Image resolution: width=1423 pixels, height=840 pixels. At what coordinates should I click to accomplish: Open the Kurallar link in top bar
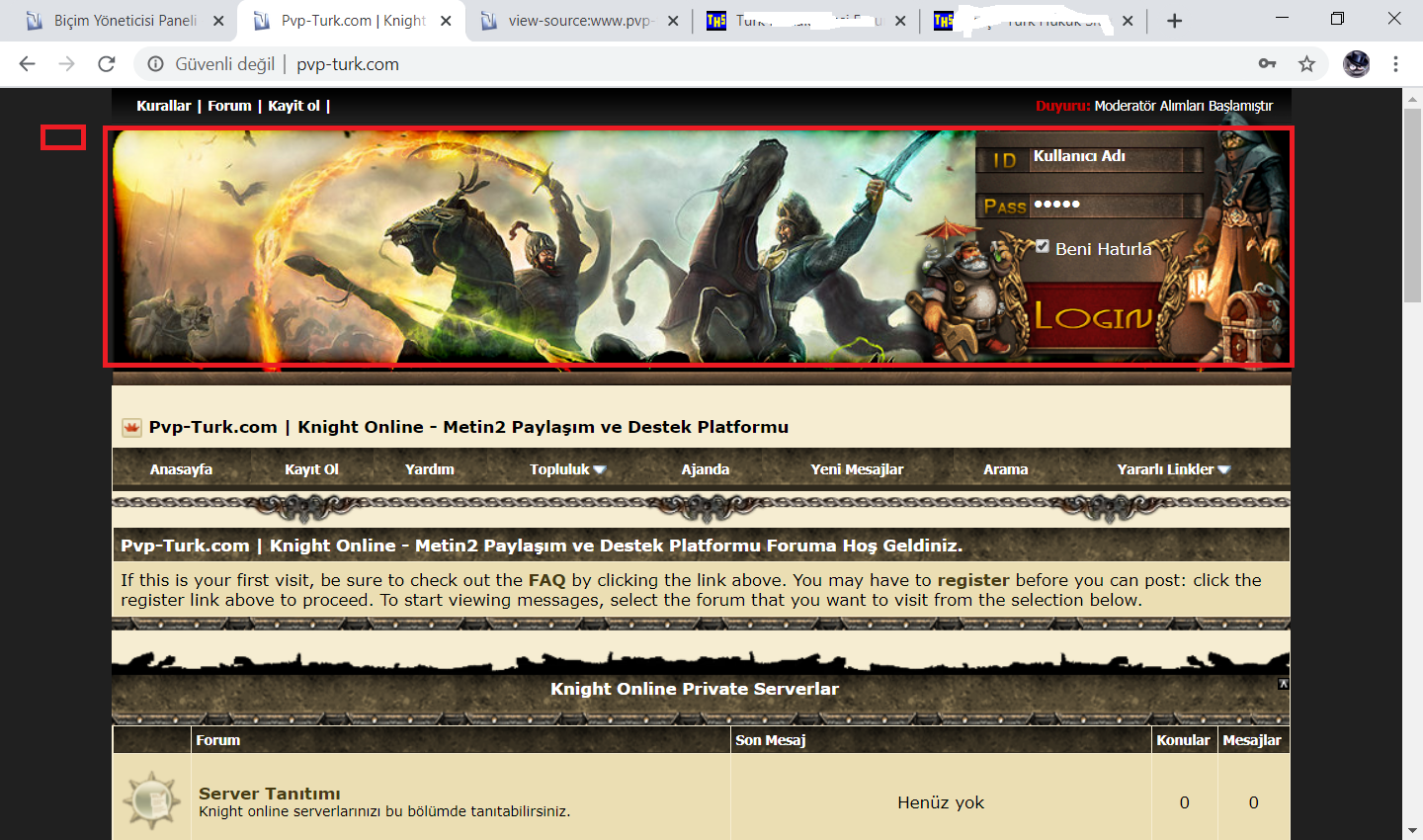click(164, 106)
